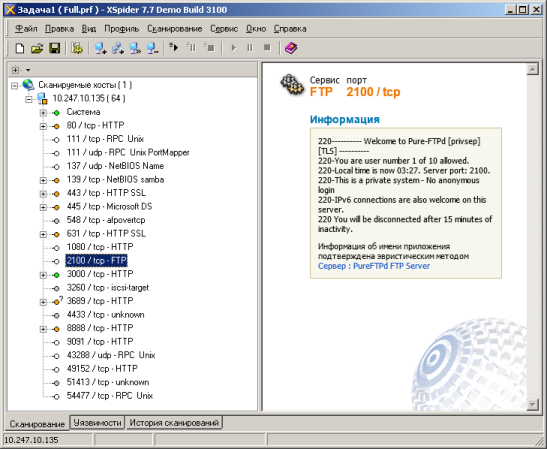Start scanning all hosts toolbar icon
This screenshot has width=547, height=449.
pyautogui.click(x=173, y=47)
